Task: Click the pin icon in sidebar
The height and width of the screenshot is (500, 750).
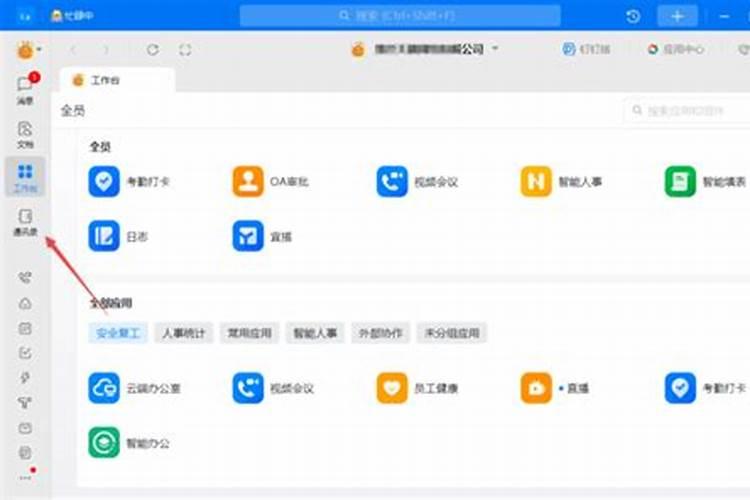Action: pyautogui.click(x=25, y=378)
